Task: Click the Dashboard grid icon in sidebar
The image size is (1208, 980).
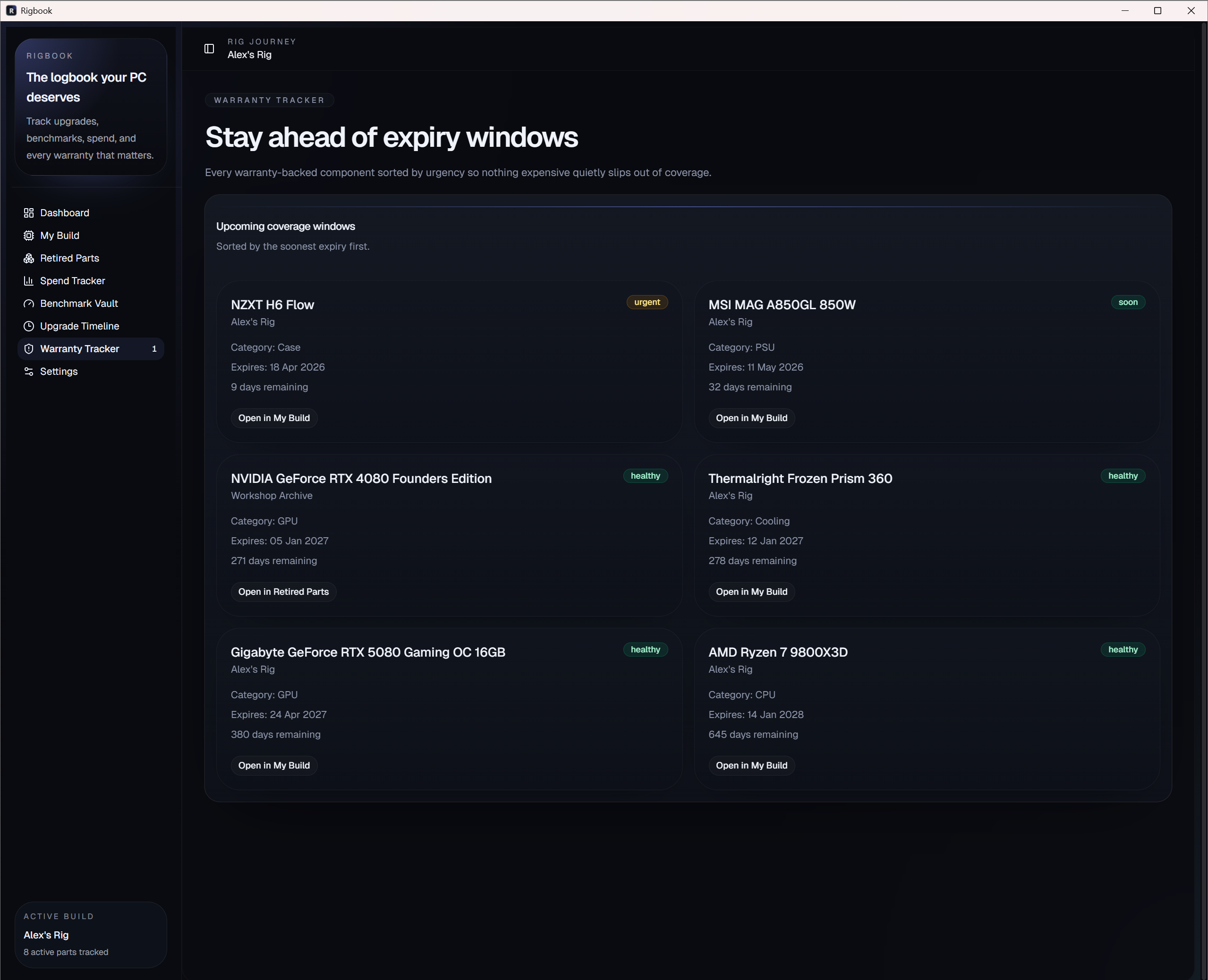Action: (29, 213)
